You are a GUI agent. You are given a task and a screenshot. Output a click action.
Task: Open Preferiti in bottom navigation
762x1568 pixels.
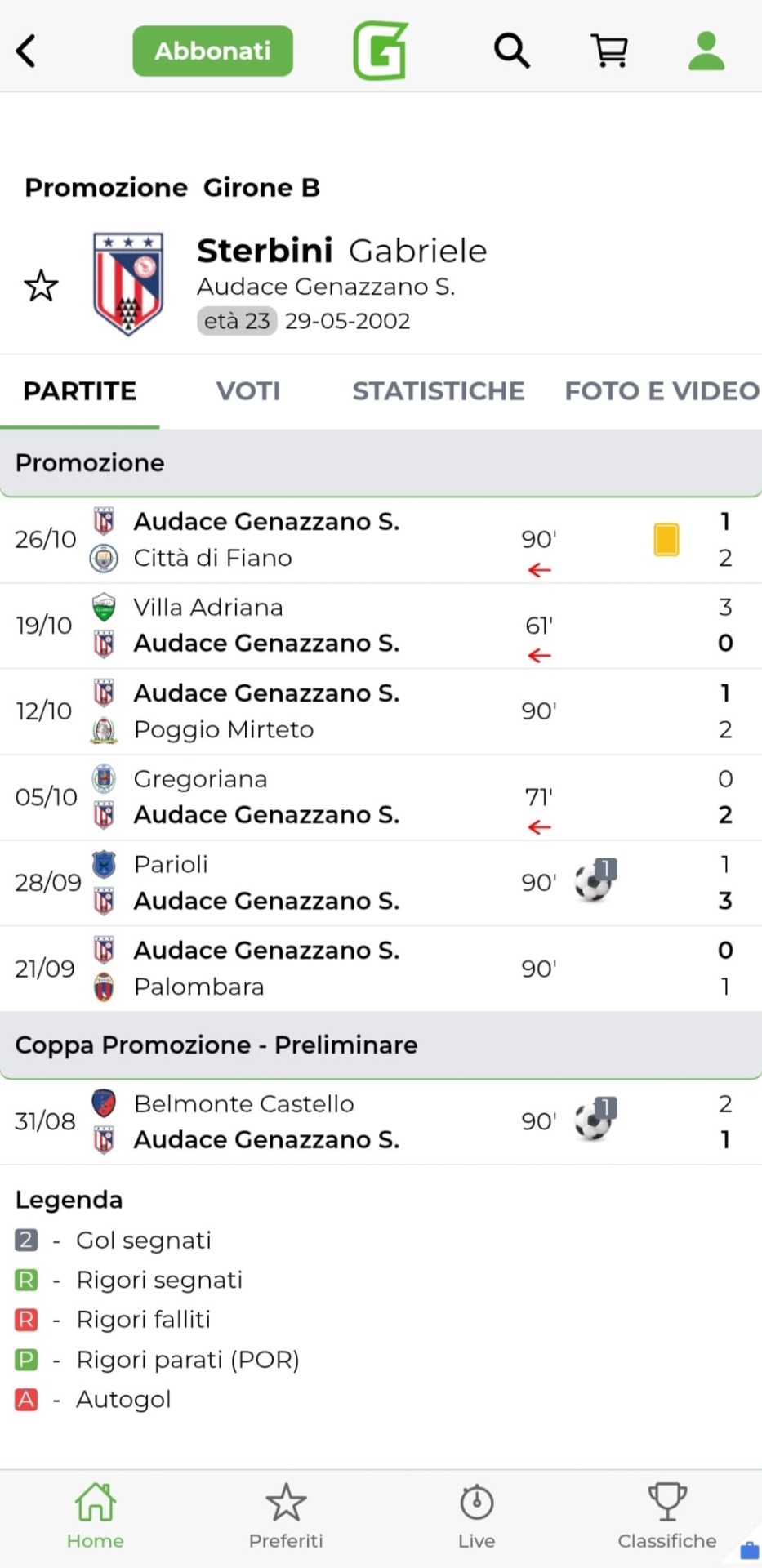286,1516
